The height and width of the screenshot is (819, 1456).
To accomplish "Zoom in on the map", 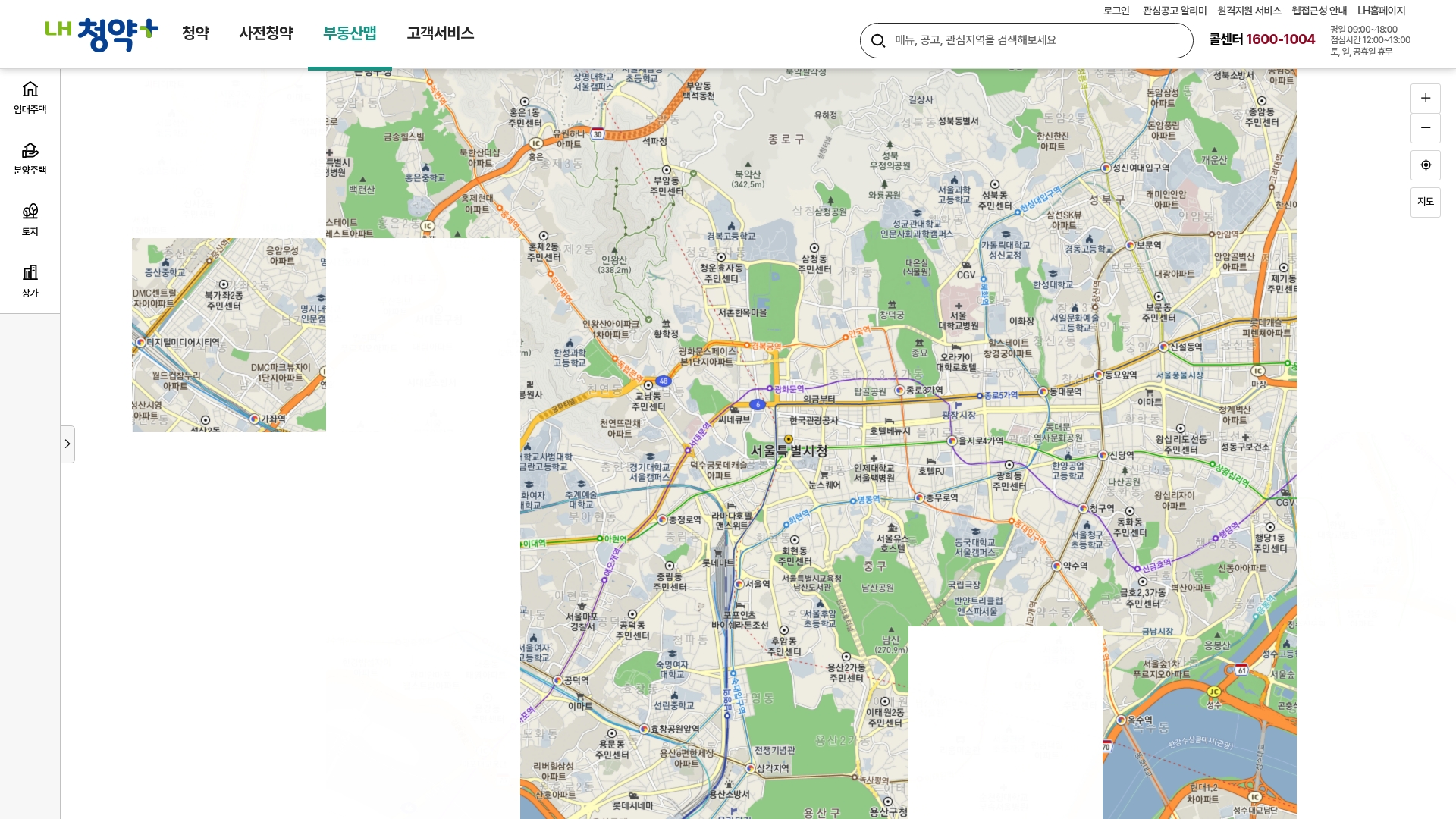I will click(1426, 98).
